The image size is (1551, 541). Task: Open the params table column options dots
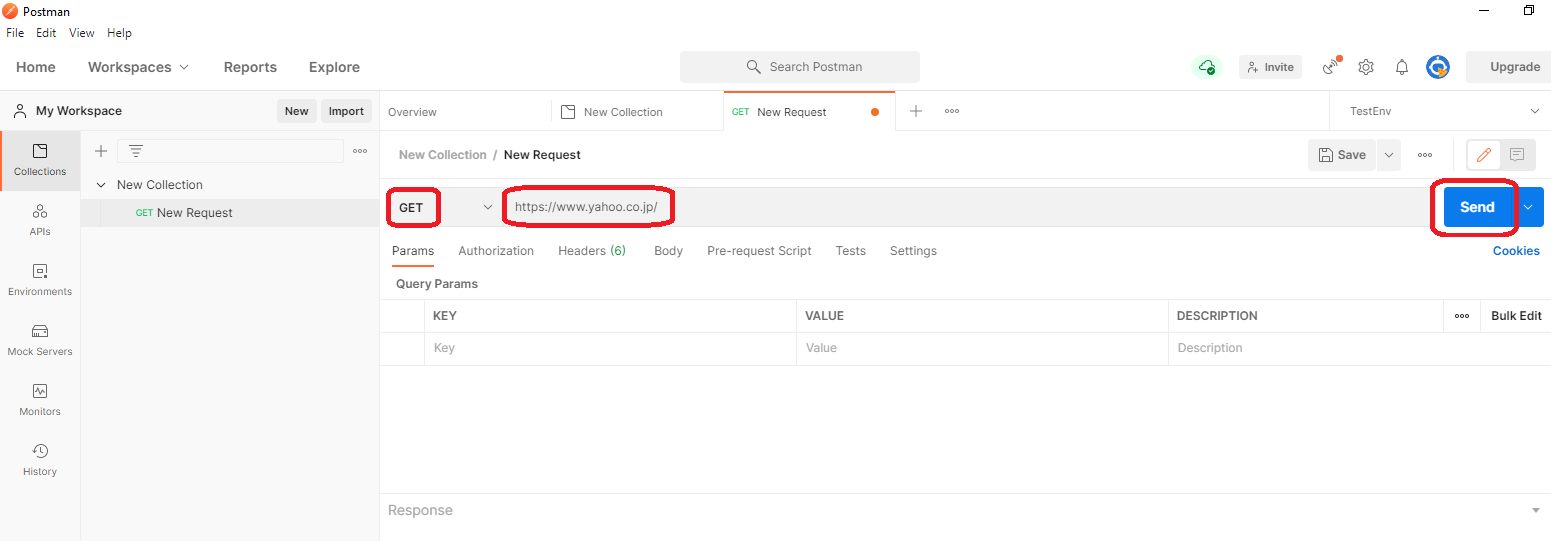pos(1462,316)
